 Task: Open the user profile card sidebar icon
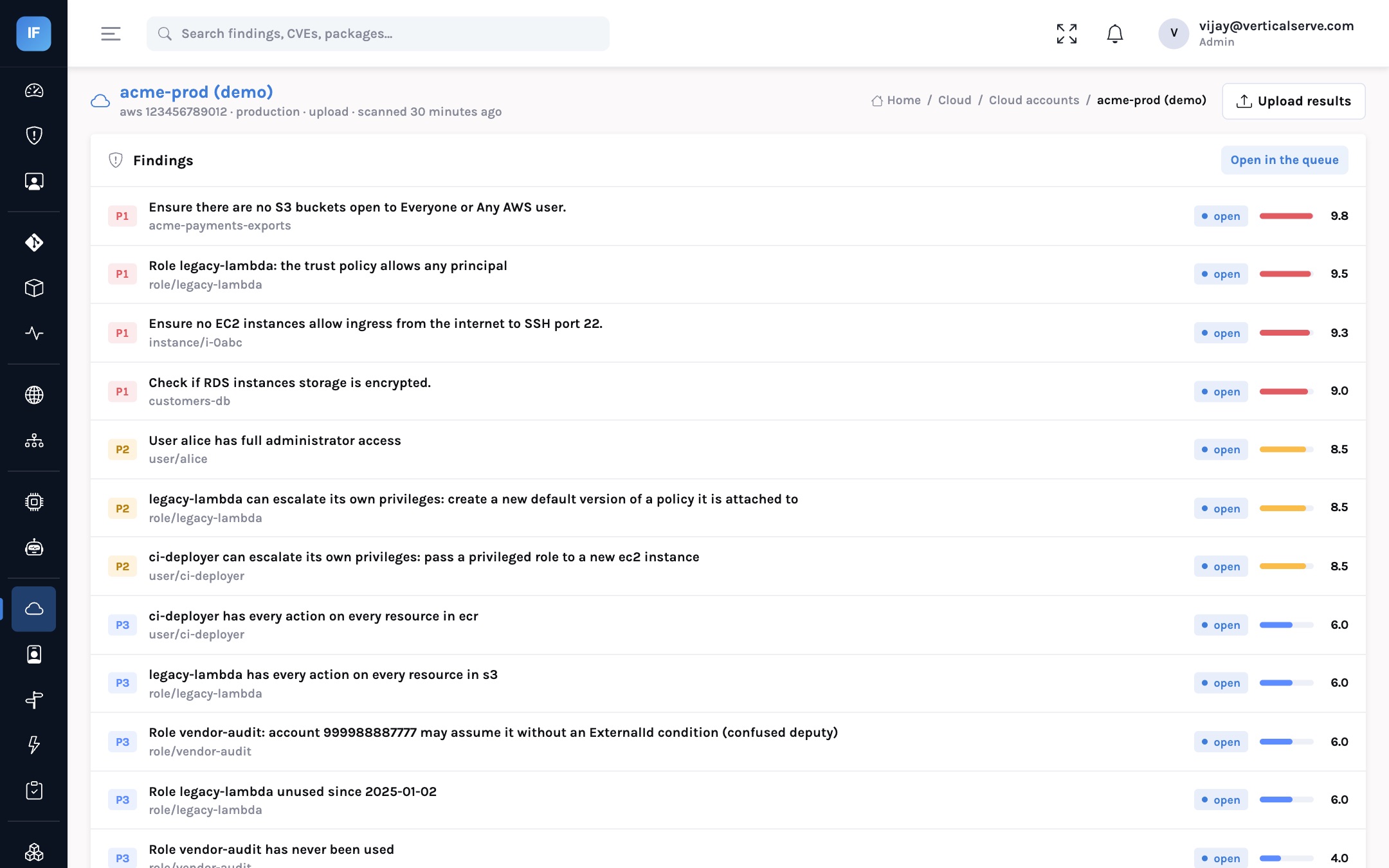[34, 654]
